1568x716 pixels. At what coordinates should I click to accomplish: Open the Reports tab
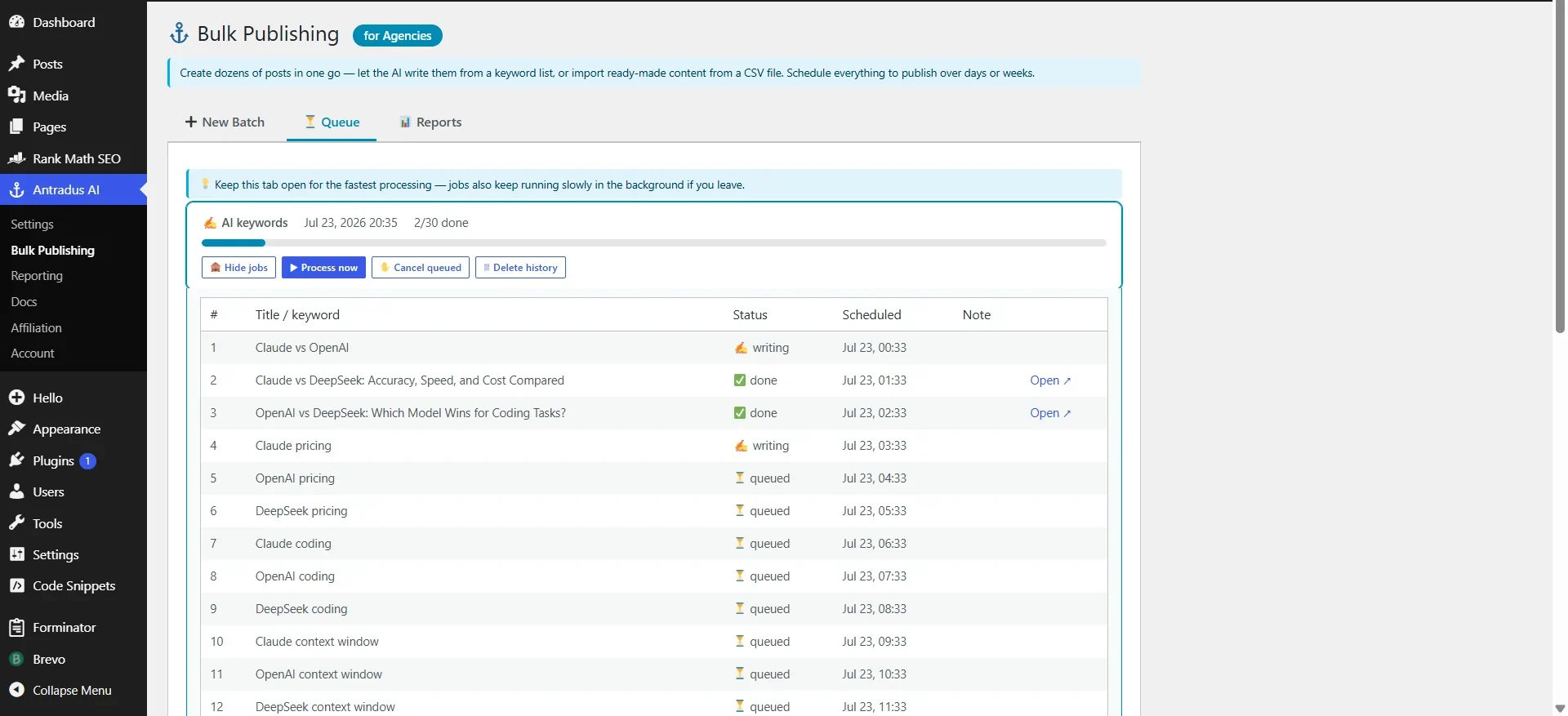(x=430, y=122)
